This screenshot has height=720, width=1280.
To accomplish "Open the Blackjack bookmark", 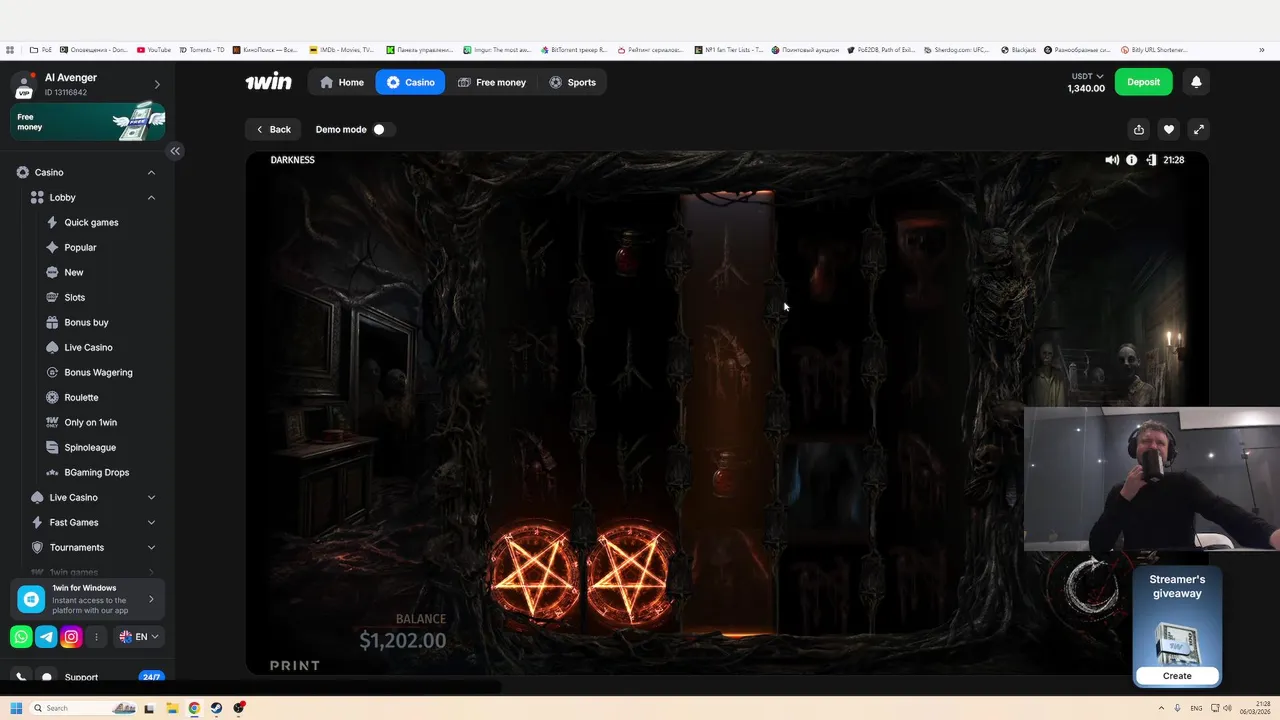I will 1018,50.
